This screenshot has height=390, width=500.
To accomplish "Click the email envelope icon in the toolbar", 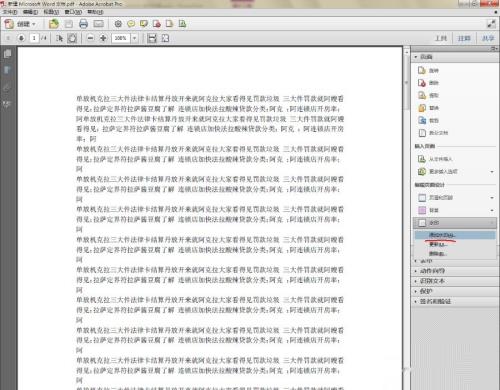I will tap(98, 24).
